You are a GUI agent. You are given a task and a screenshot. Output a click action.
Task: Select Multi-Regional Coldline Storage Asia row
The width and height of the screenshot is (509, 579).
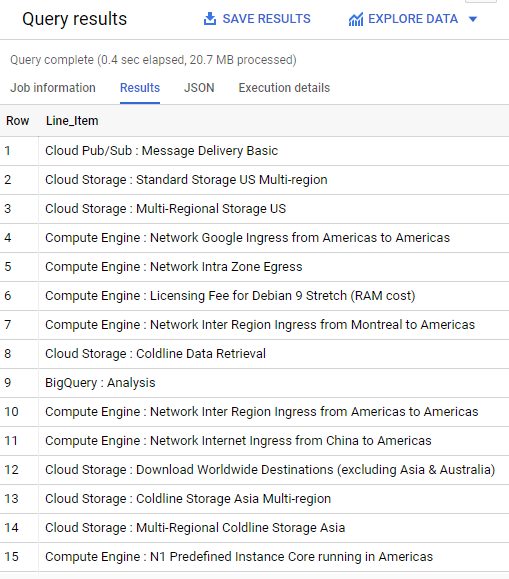(254, 528)
